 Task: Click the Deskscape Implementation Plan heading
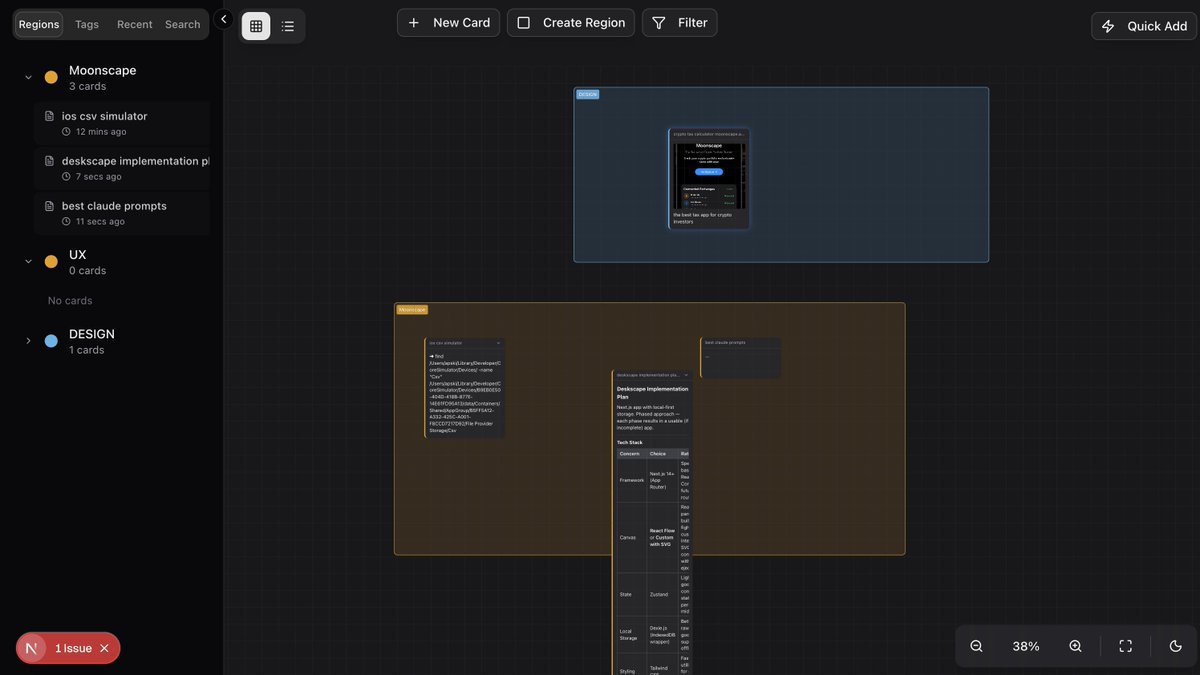pos(653,392)
